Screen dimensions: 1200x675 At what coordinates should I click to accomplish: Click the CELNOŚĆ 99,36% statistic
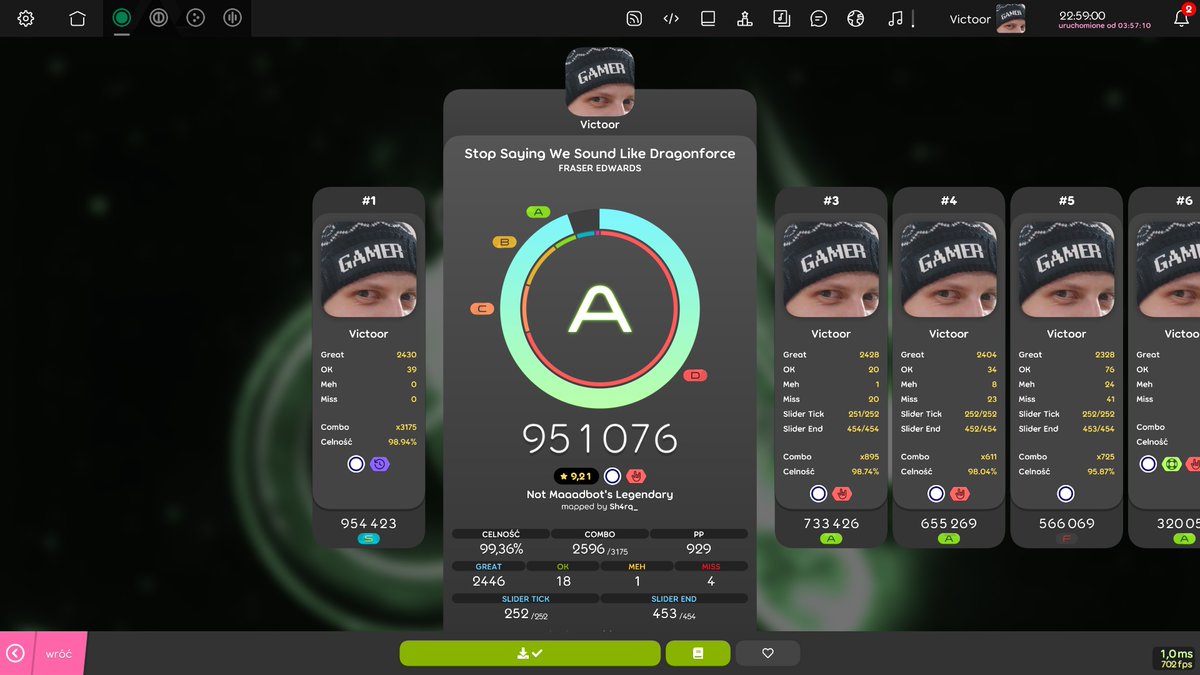(501, 542)
